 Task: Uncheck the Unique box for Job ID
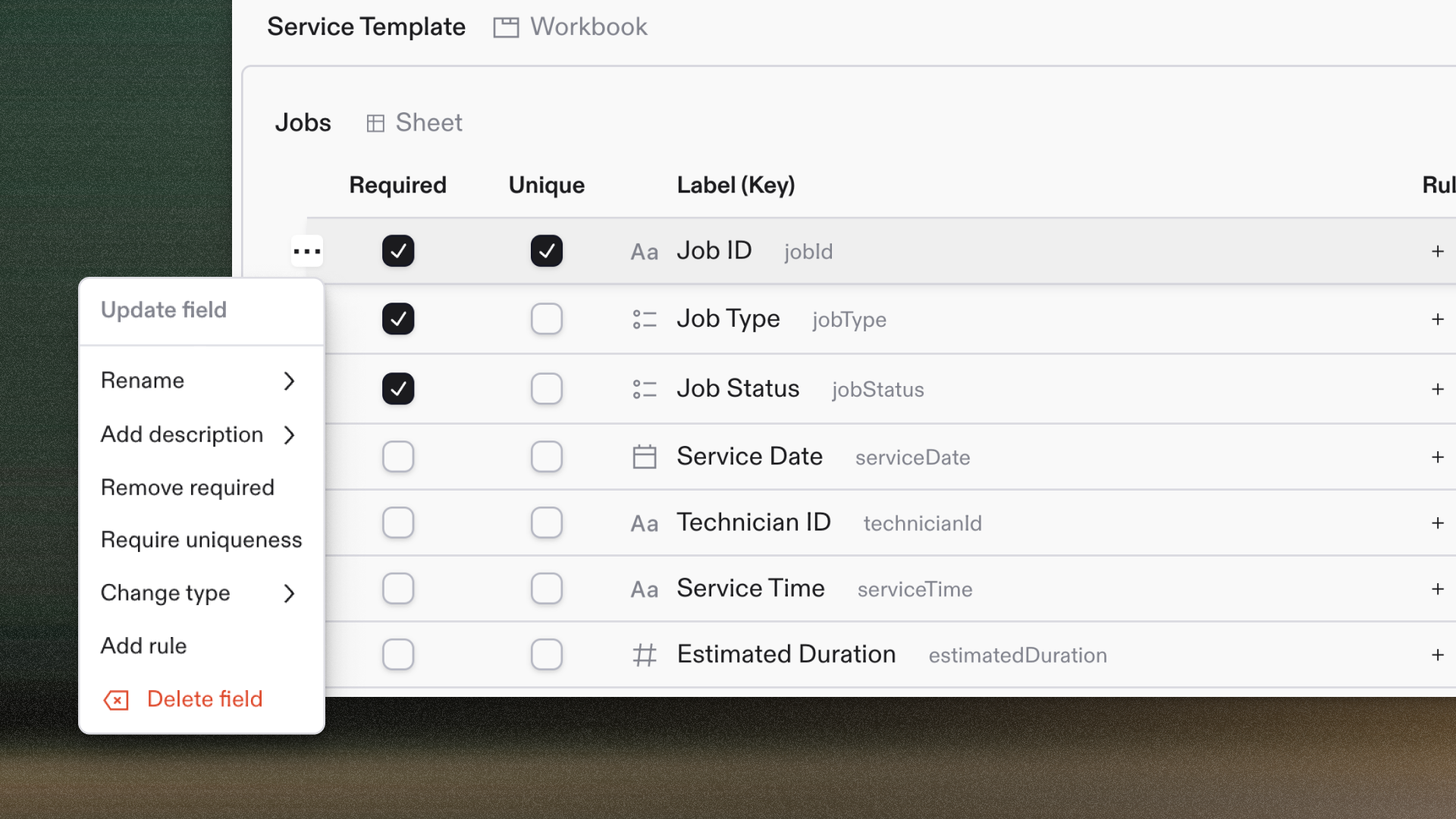(546, 251)
